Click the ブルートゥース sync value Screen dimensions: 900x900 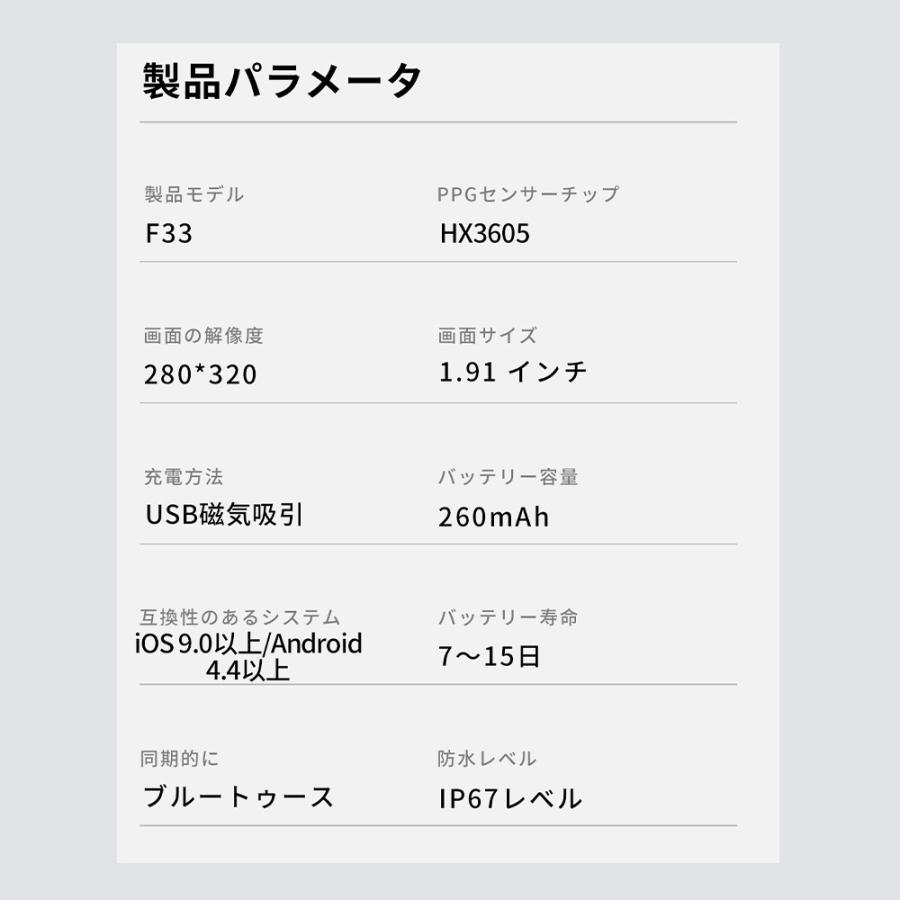pos(238,797)
